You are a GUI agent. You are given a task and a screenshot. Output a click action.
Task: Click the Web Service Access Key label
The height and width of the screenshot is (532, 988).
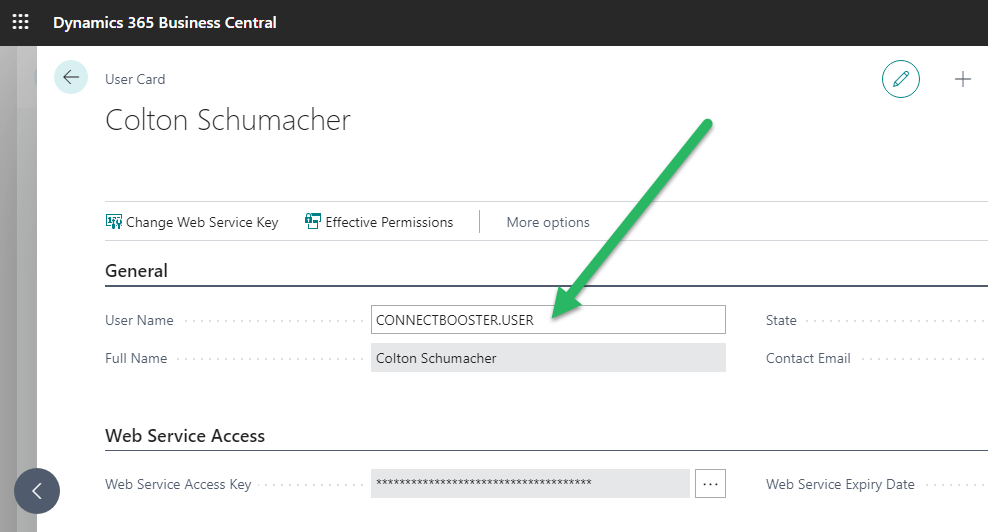pyautogui.click(x=178, y=484)
